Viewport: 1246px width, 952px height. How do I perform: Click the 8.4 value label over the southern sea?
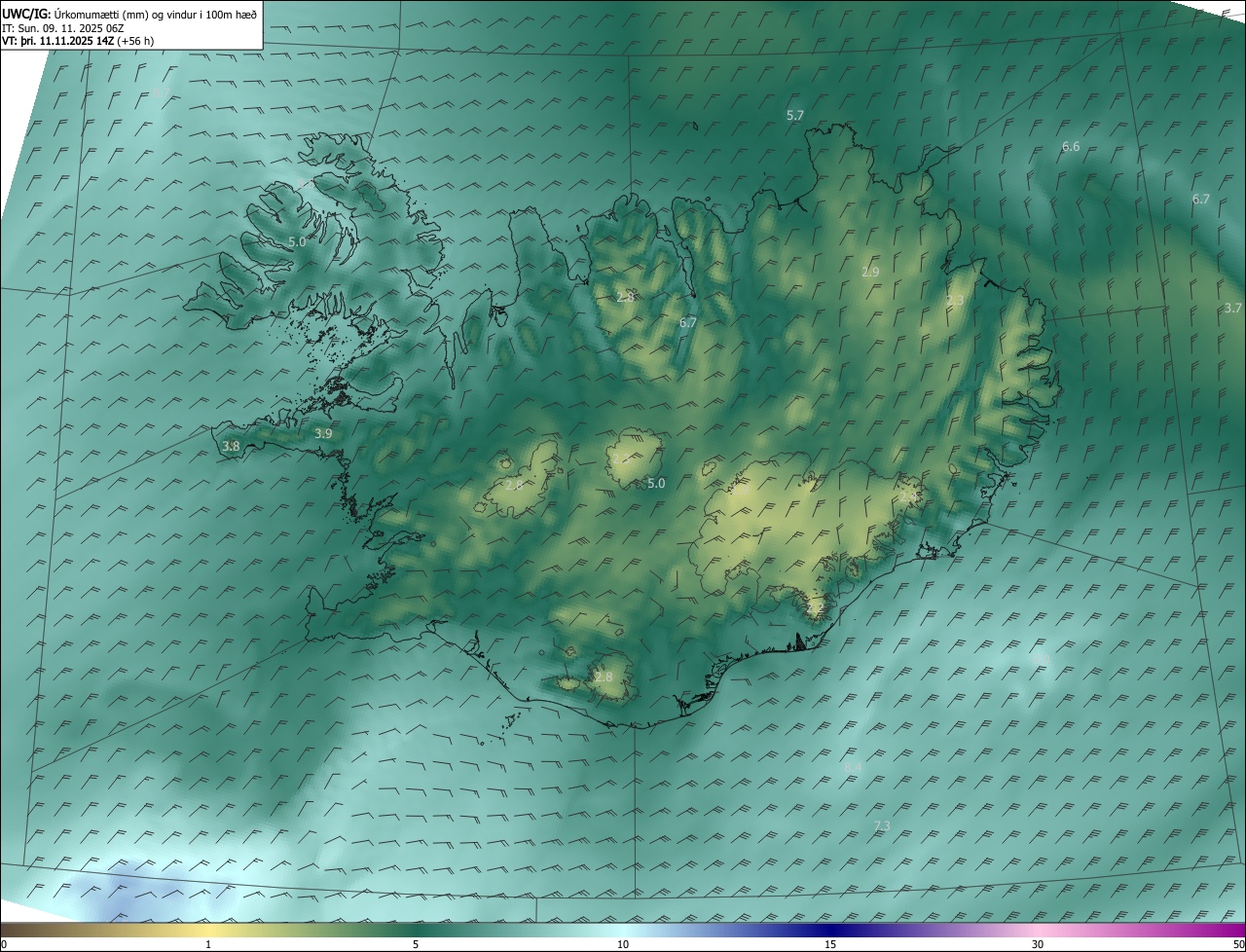tap(853, 768)
